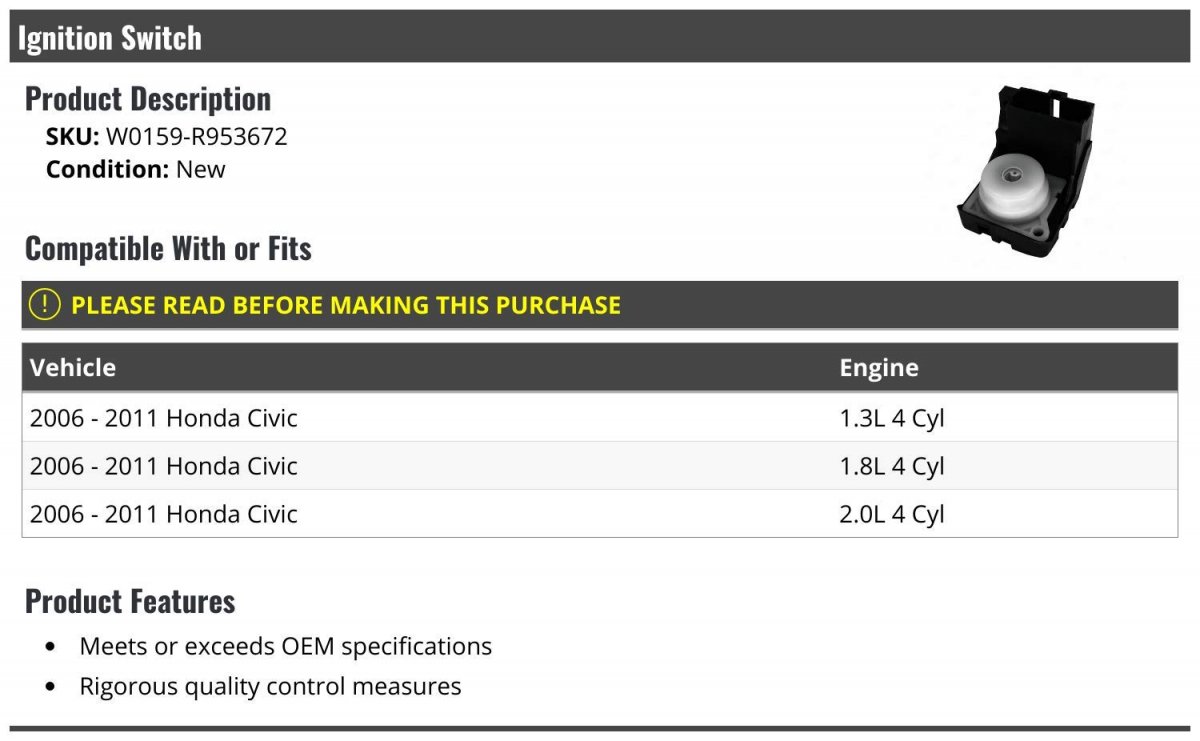This screenshot has height=741, width=1200.
Task: Click the 1.3L 4 Cyl engine cell
Action: pos(892,418)
